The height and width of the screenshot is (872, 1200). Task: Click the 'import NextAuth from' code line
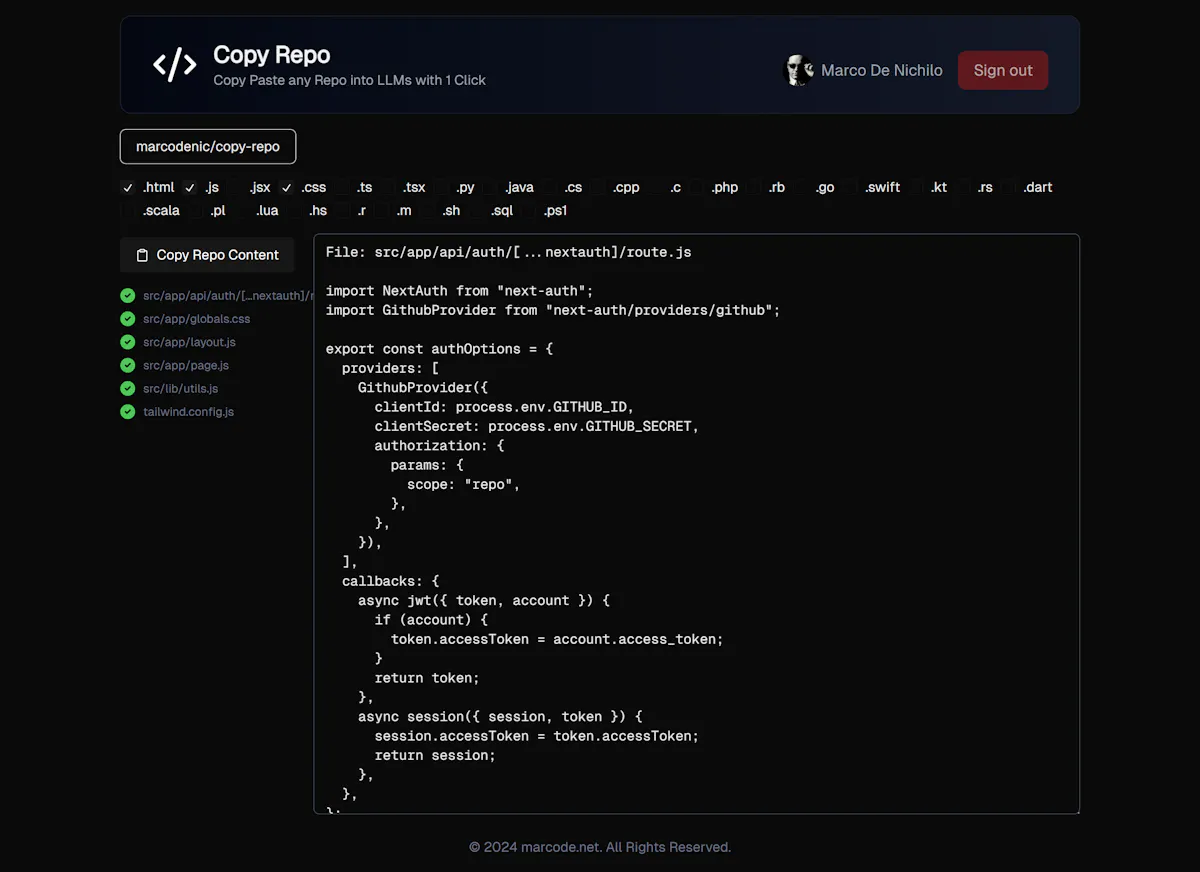459,291
